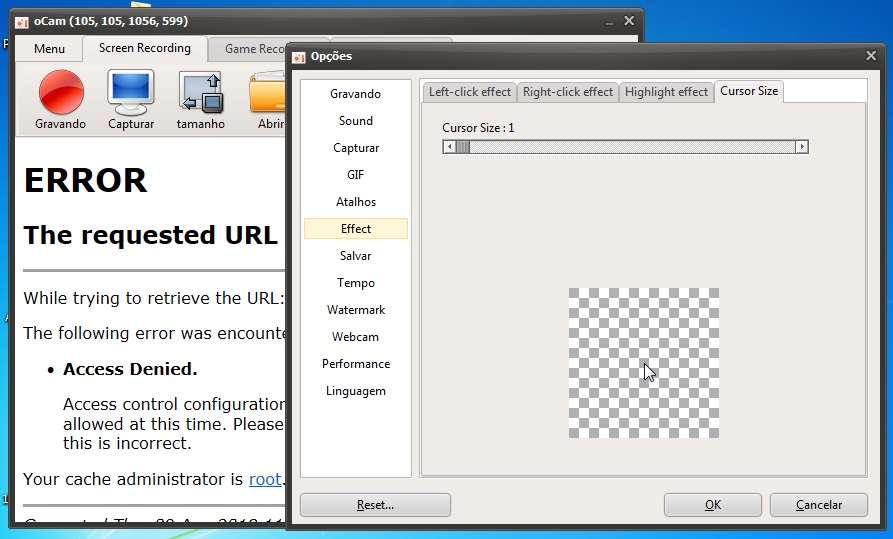Click the Cursor Size slider thumb

(463, 147)
